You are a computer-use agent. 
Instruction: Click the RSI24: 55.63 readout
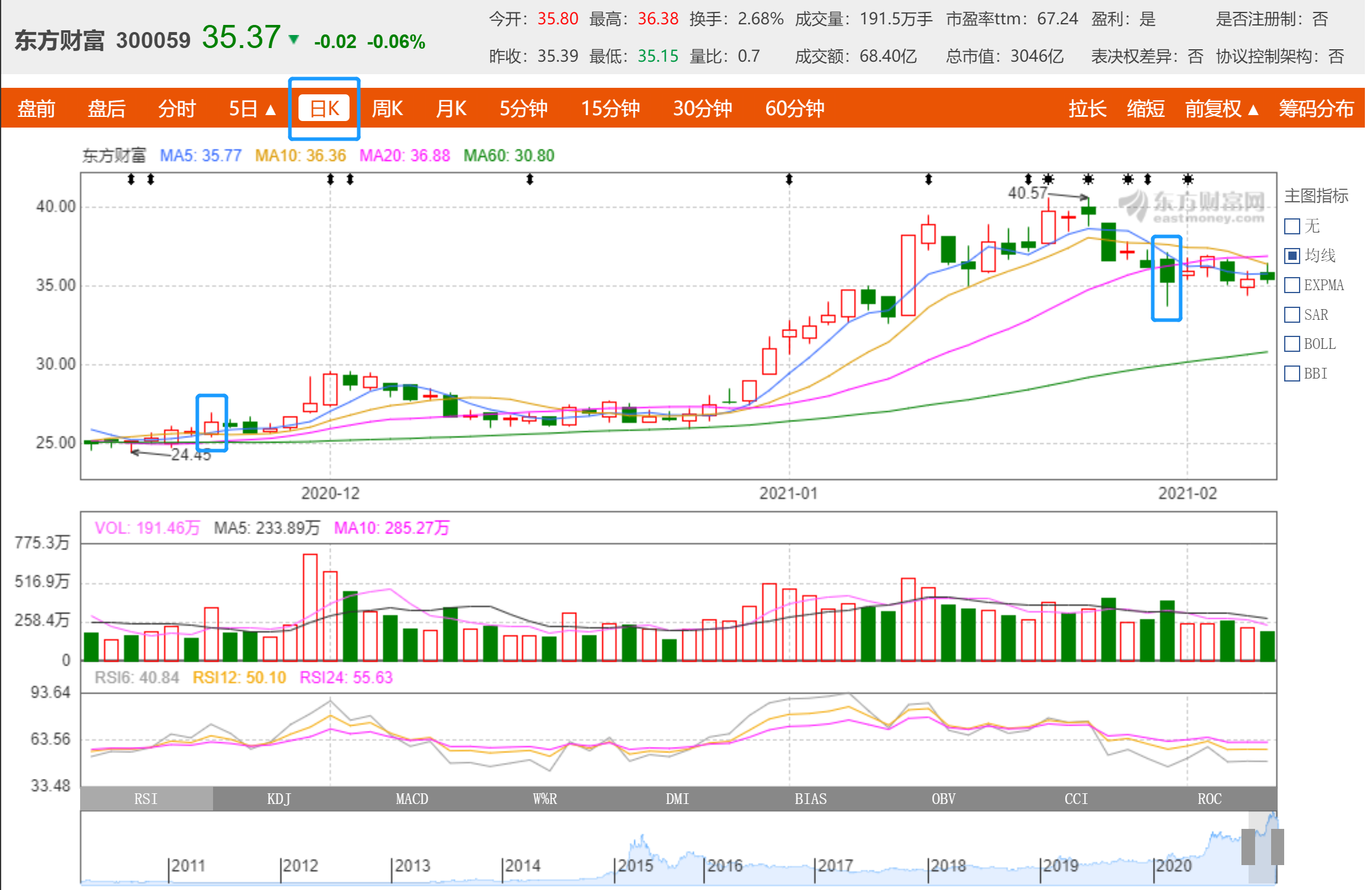347,678
